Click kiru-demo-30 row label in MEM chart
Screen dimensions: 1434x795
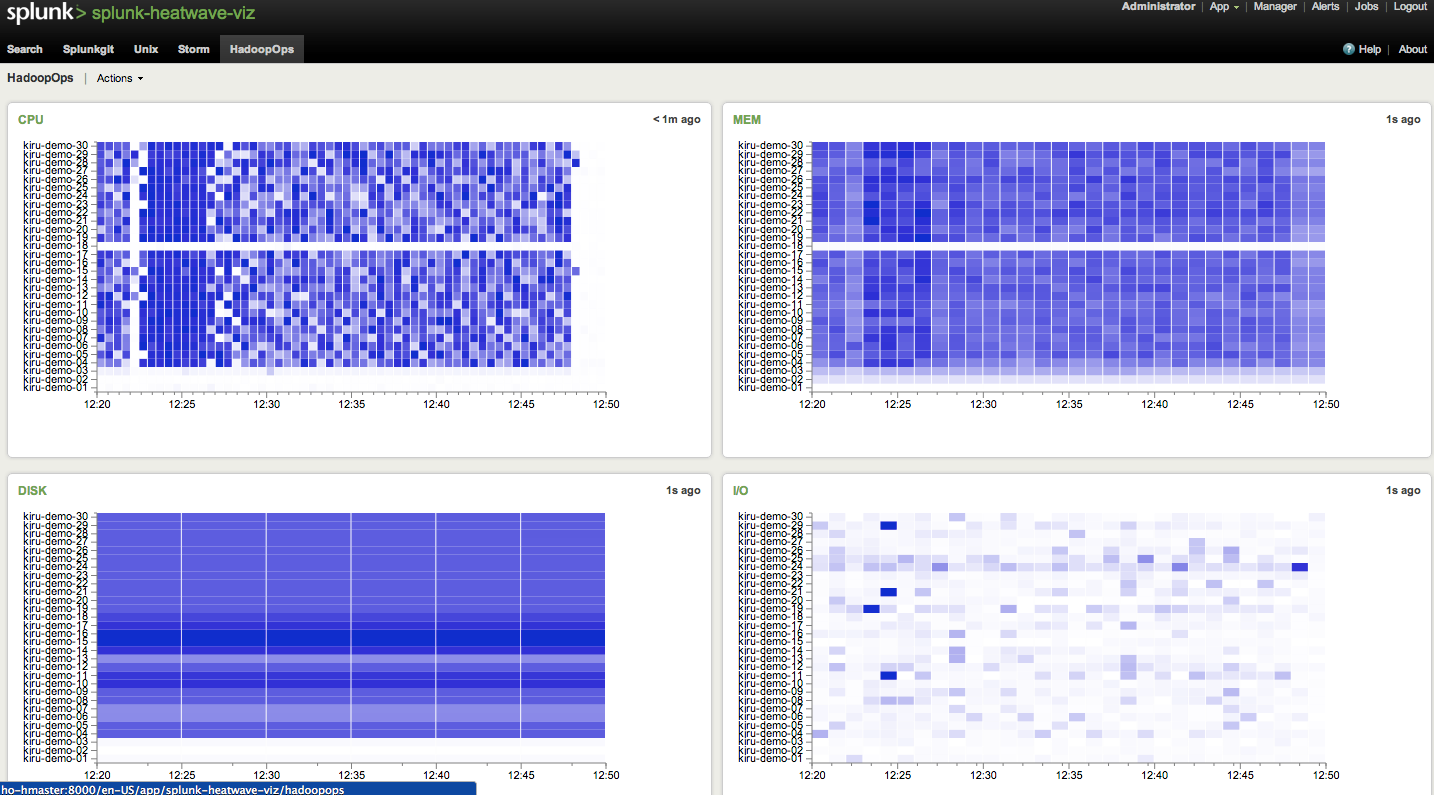[771, 146]
